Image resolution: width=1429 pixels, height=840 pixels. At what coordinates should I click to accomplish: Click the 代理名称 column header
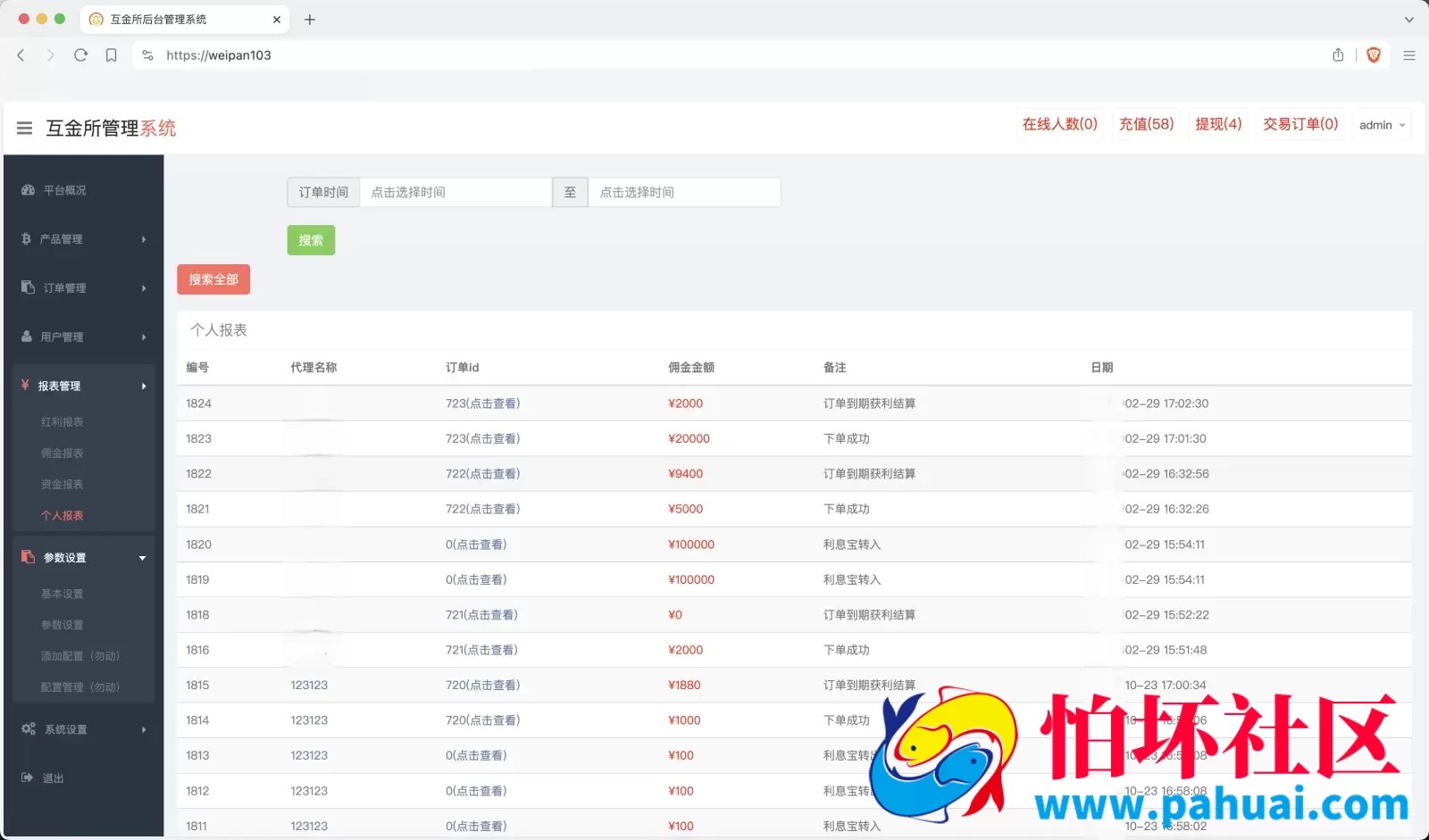pyautogui.click(x=313, y=368)
